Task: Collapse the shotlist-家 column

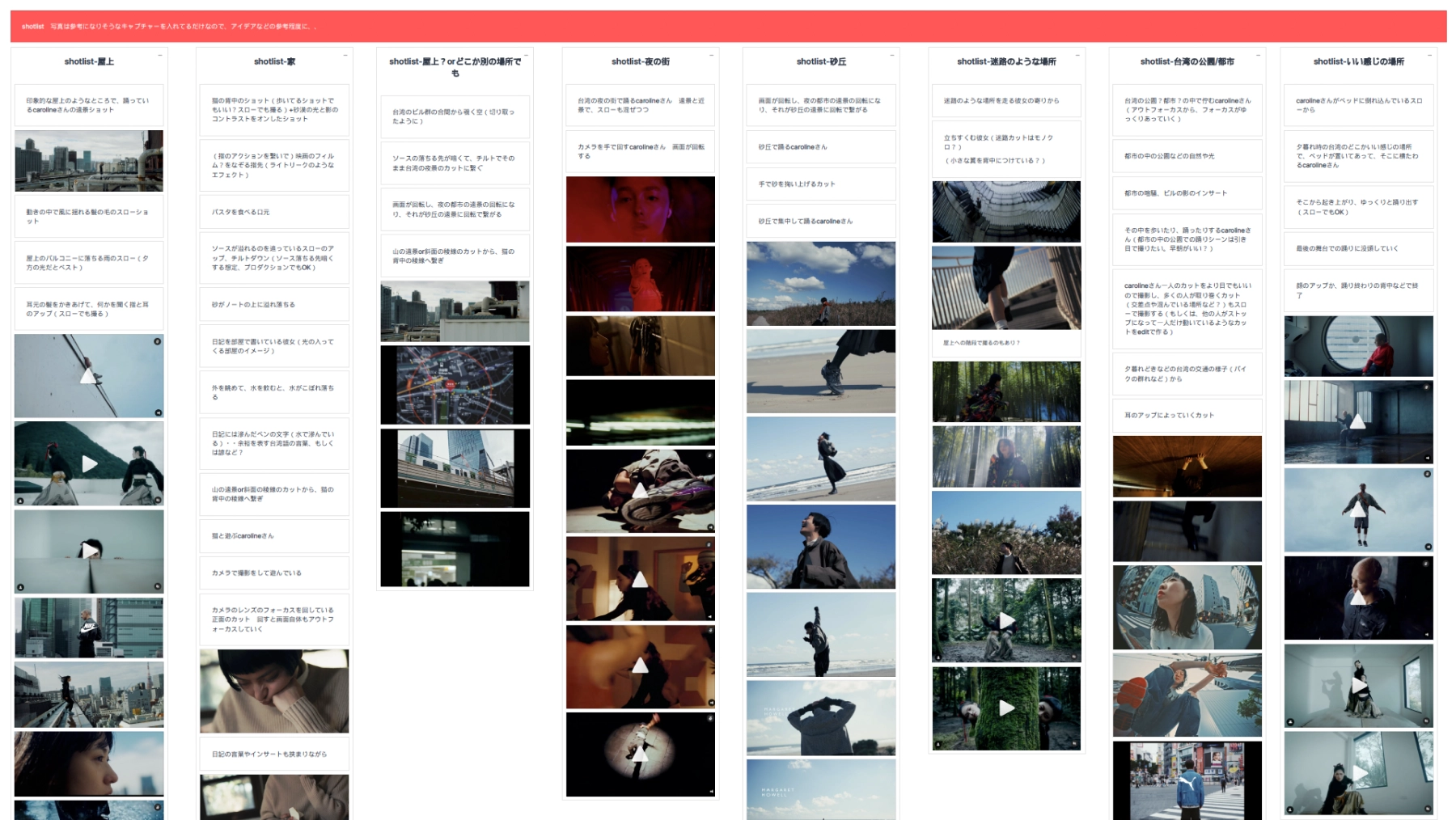Action: 345,55
